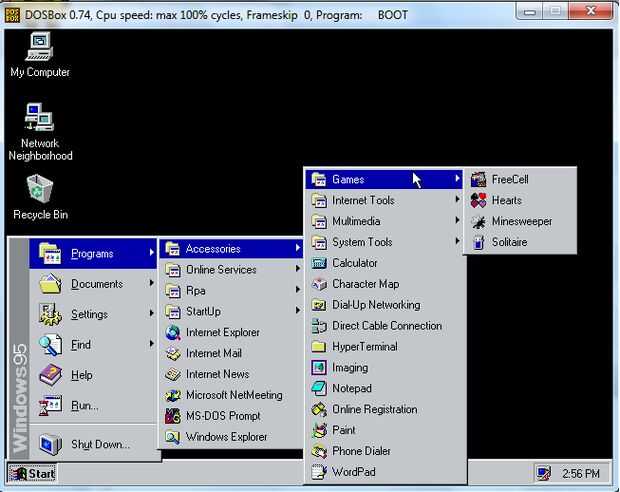The image size is (620, 492).
Task: Click the Windows Explorer icon
Action: tap(173, 437)
